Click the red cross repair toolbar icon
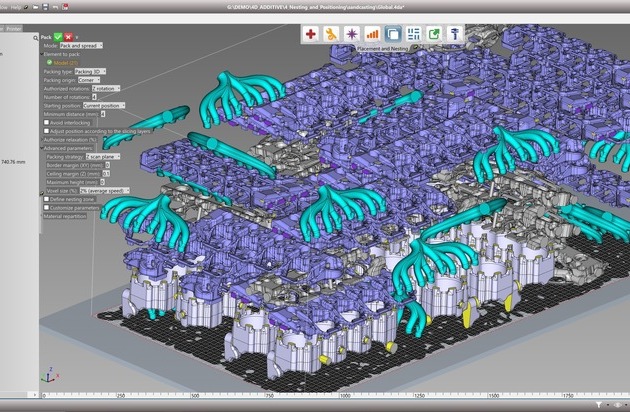630x412 pixels. point(311,34)
